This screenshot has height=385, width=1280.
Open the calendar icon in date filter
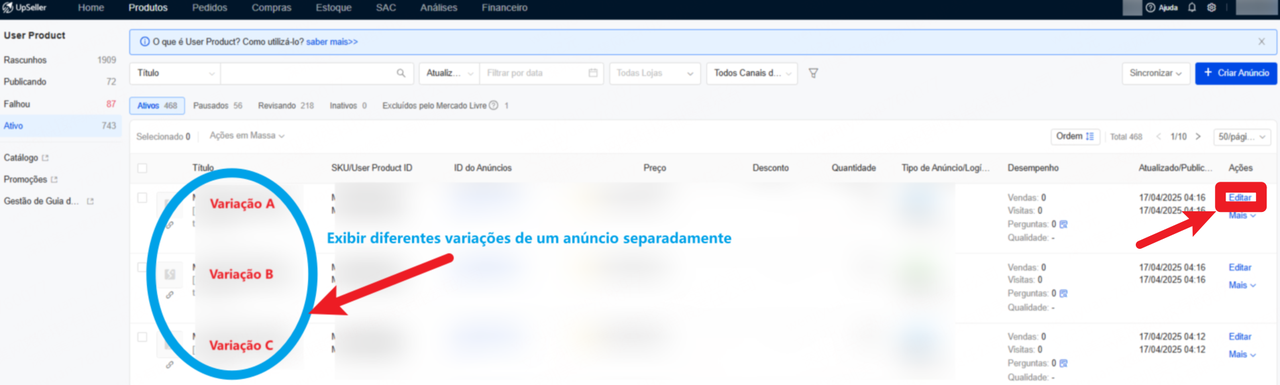click(593, 73)
